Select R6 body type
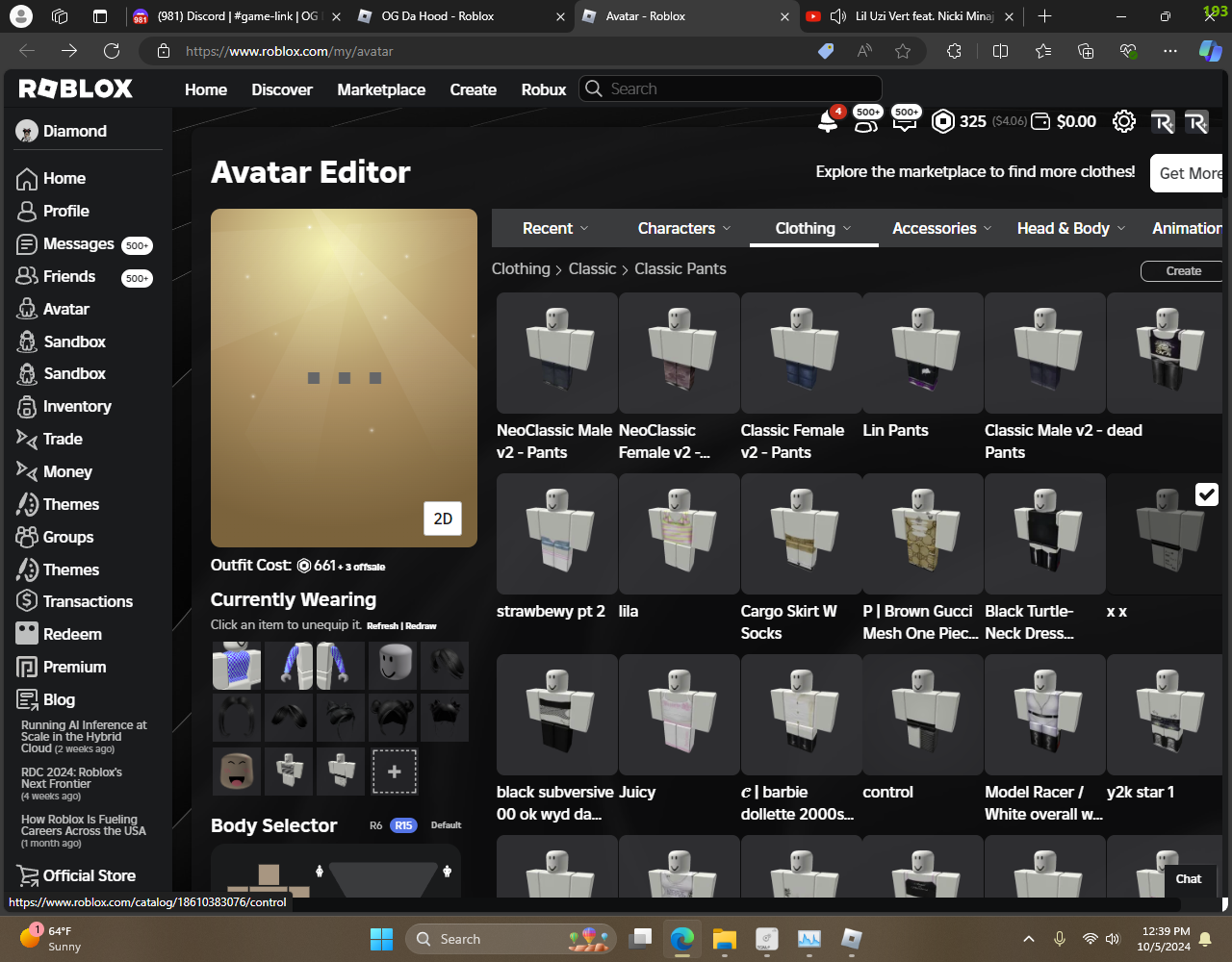This screenshot has height=962, width=1232. pos(376,825)
